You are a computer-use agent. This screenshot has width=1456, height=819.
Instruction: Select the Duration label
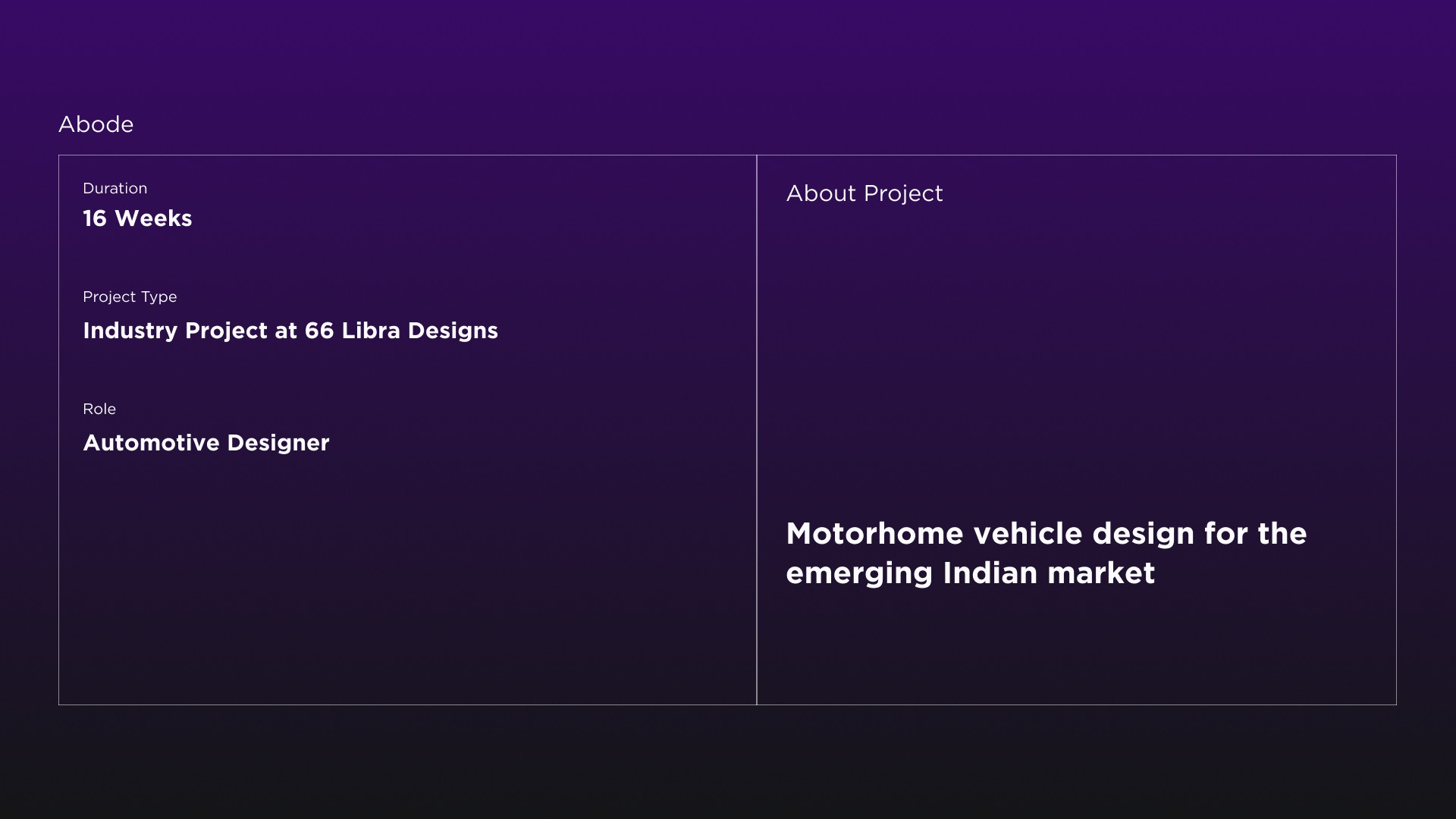click(115, 188)
